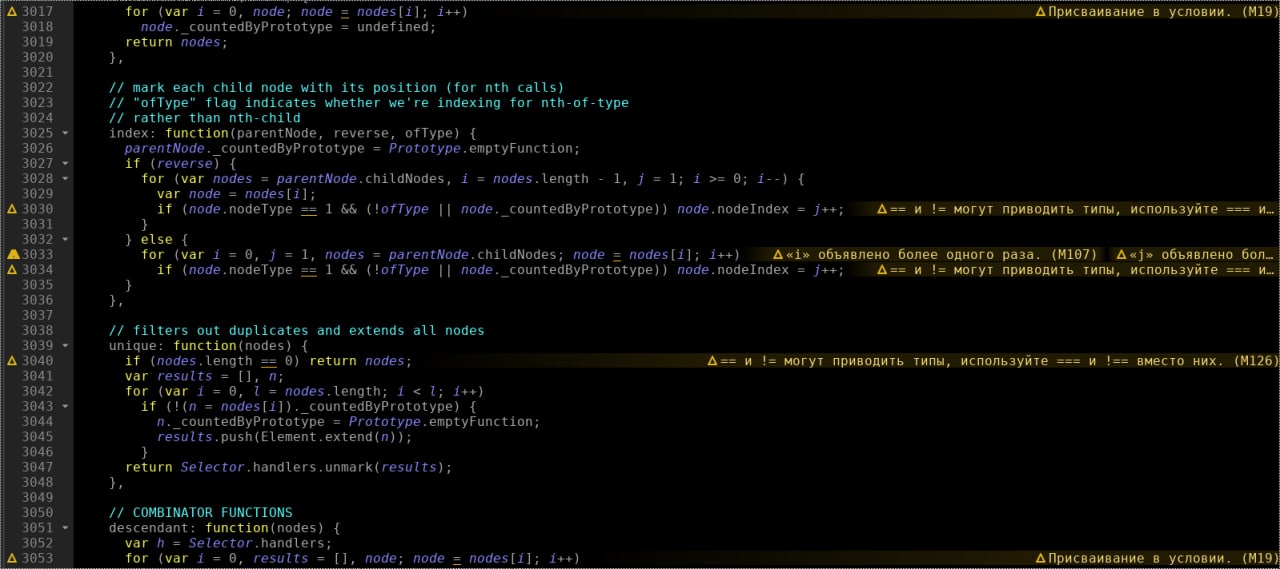Image resolution: width=1280 pixels, height=569 pixels.
Task: Place cursor in '// mark each child node' comment
Action: pos(336,88)
